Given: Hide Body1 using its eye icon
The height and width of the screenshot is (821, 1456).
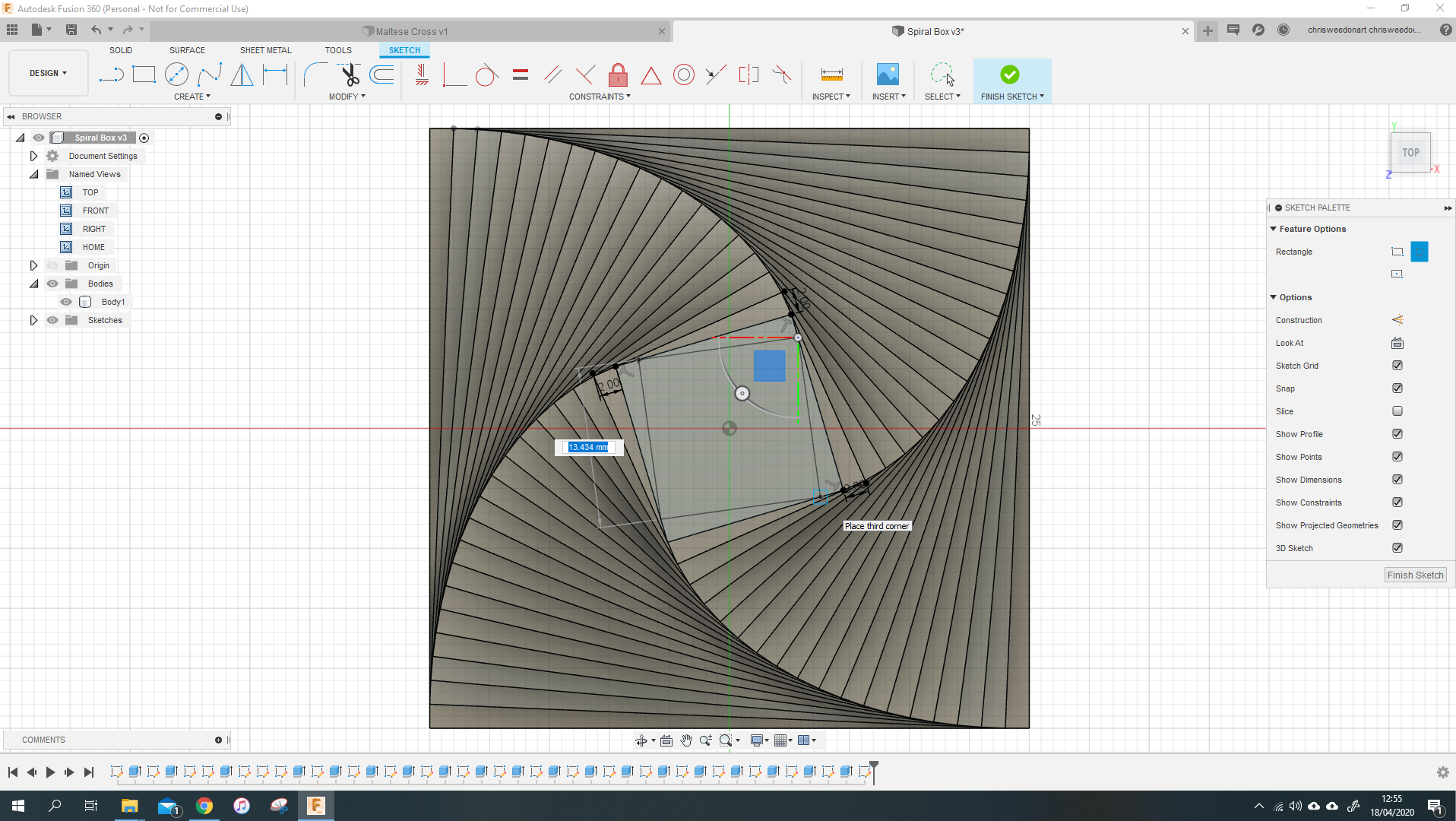Looking at the screenshot, I should [66, 302].
